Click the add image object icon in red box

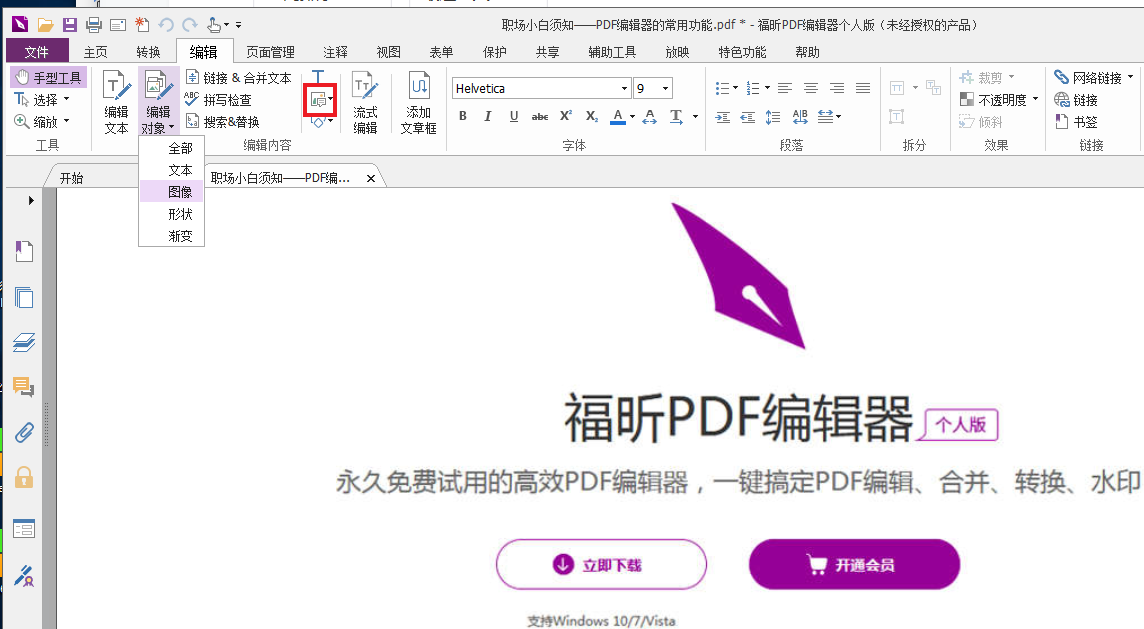[317, 100]
